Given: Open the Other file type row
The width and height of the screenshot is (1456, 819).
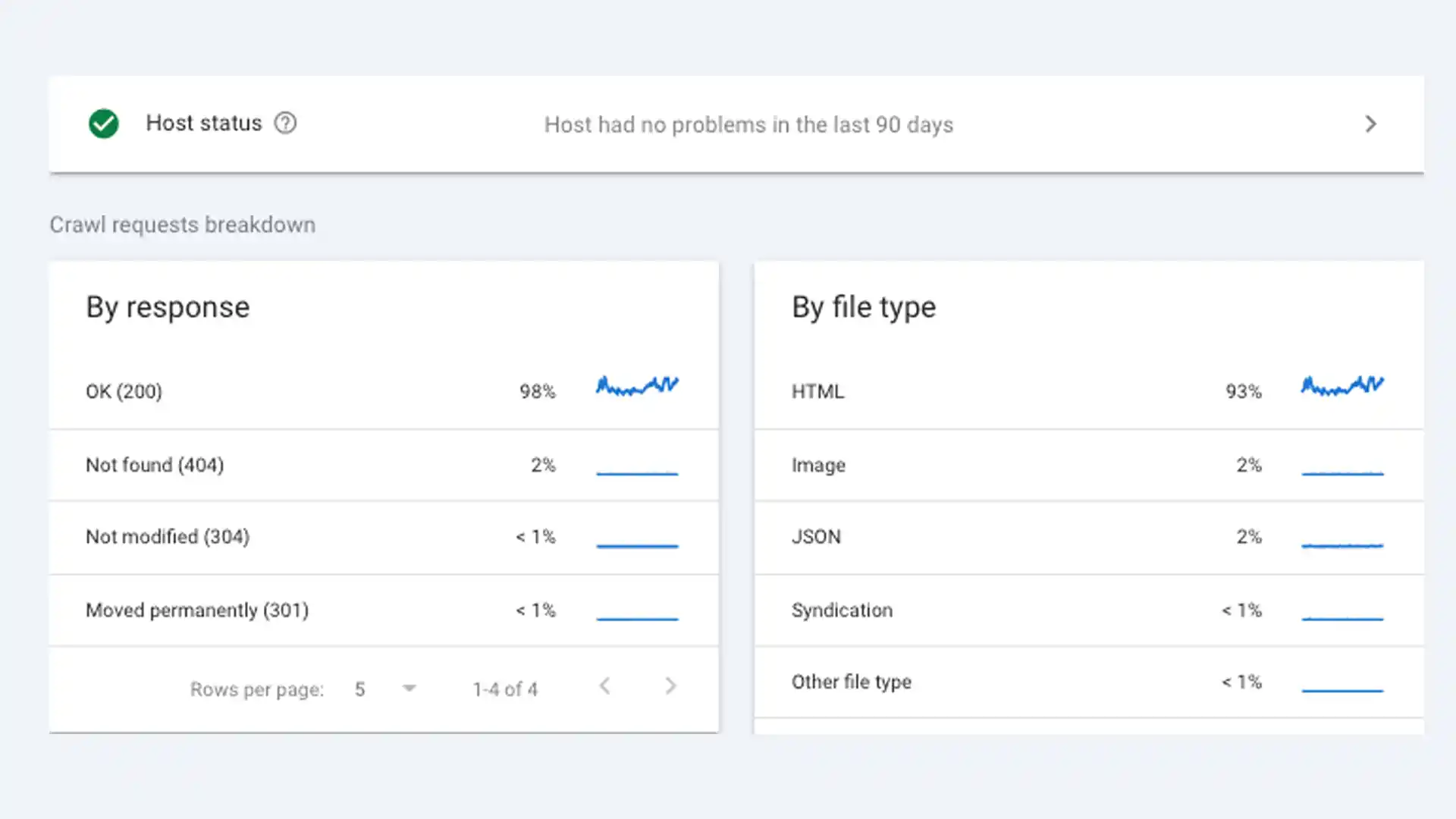Looking at the screenshot, I should pos(1089,682).
